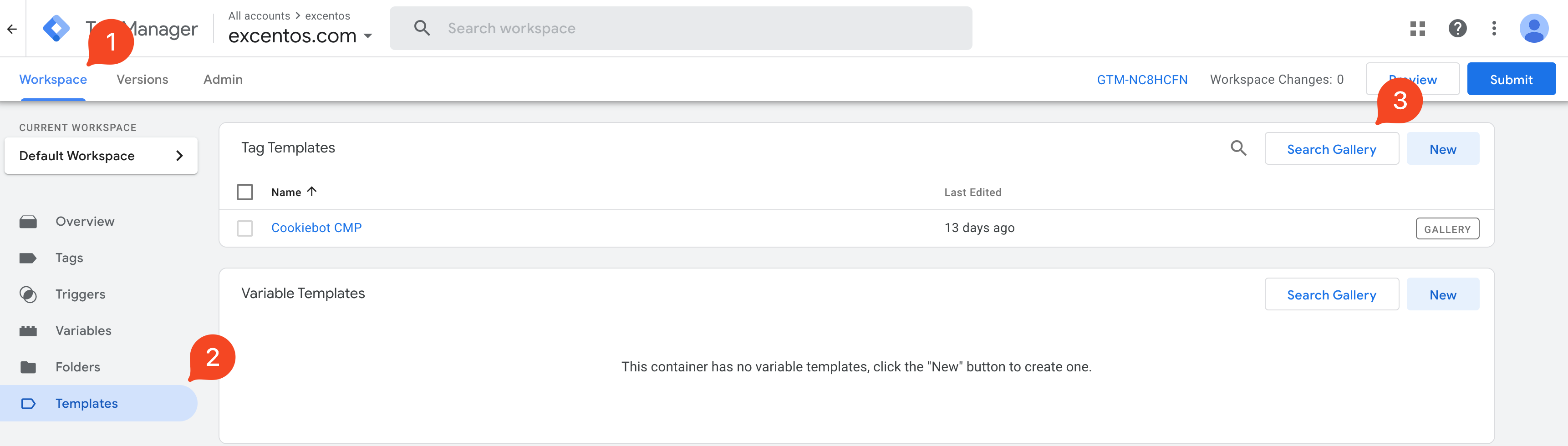
Task: Click the Templates outline label icon
Action: pos(28,403)
